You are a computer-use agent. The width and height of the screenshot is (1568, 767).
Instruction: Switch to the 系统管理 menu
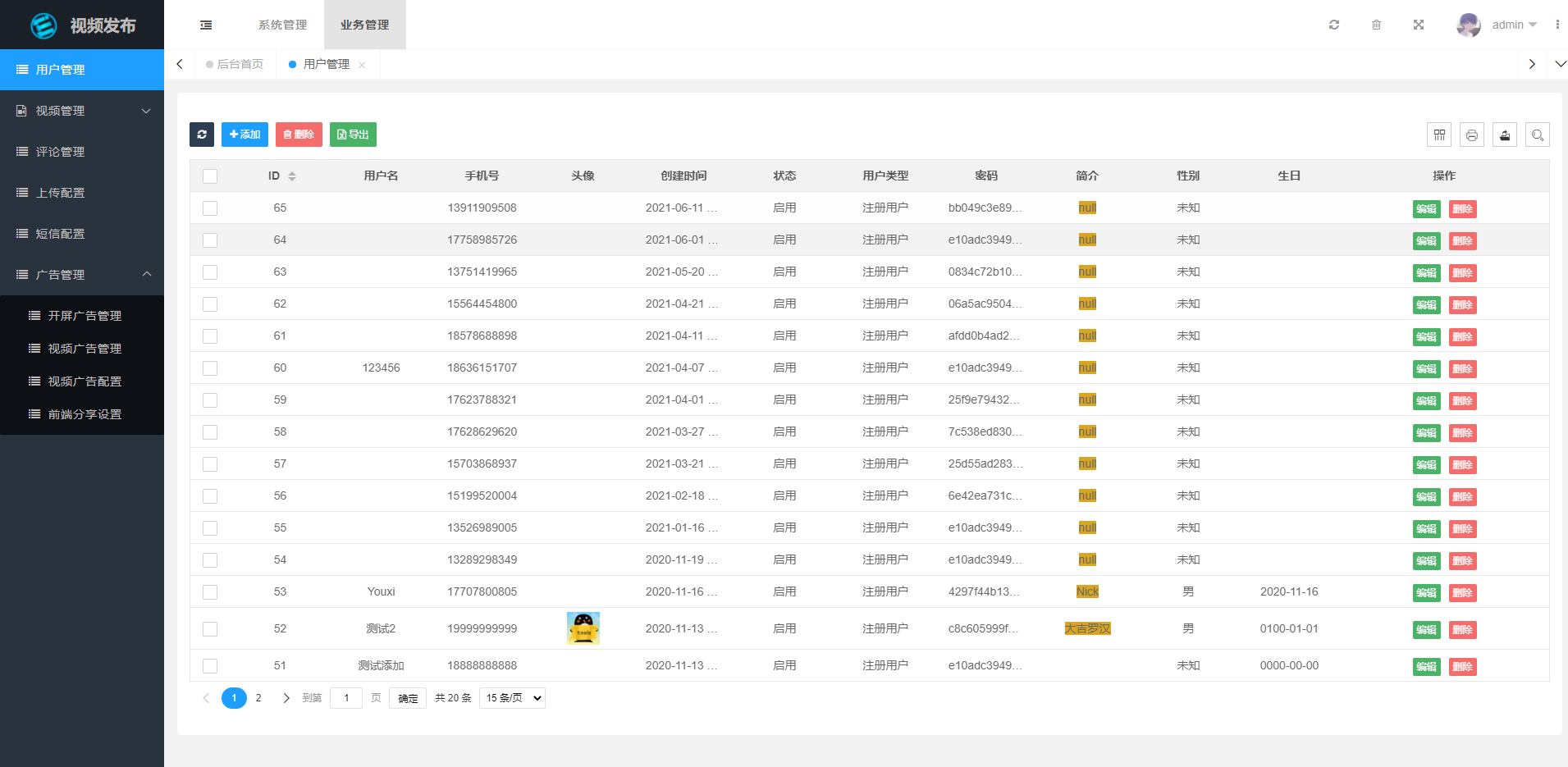pos(281,25)
